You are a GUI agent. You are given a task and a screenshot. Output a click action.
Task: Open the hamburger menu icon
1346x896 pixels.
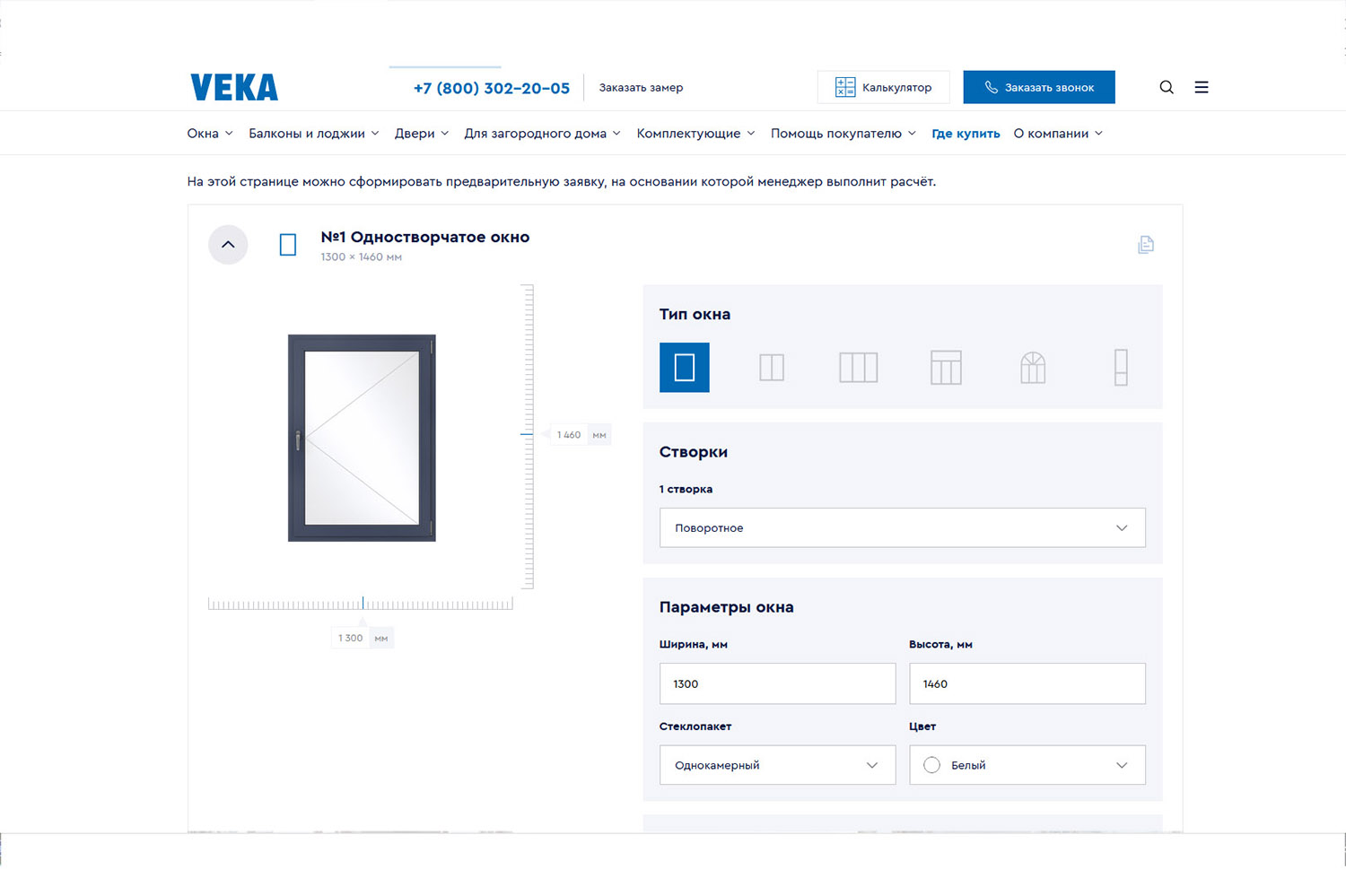(1201, 87)
